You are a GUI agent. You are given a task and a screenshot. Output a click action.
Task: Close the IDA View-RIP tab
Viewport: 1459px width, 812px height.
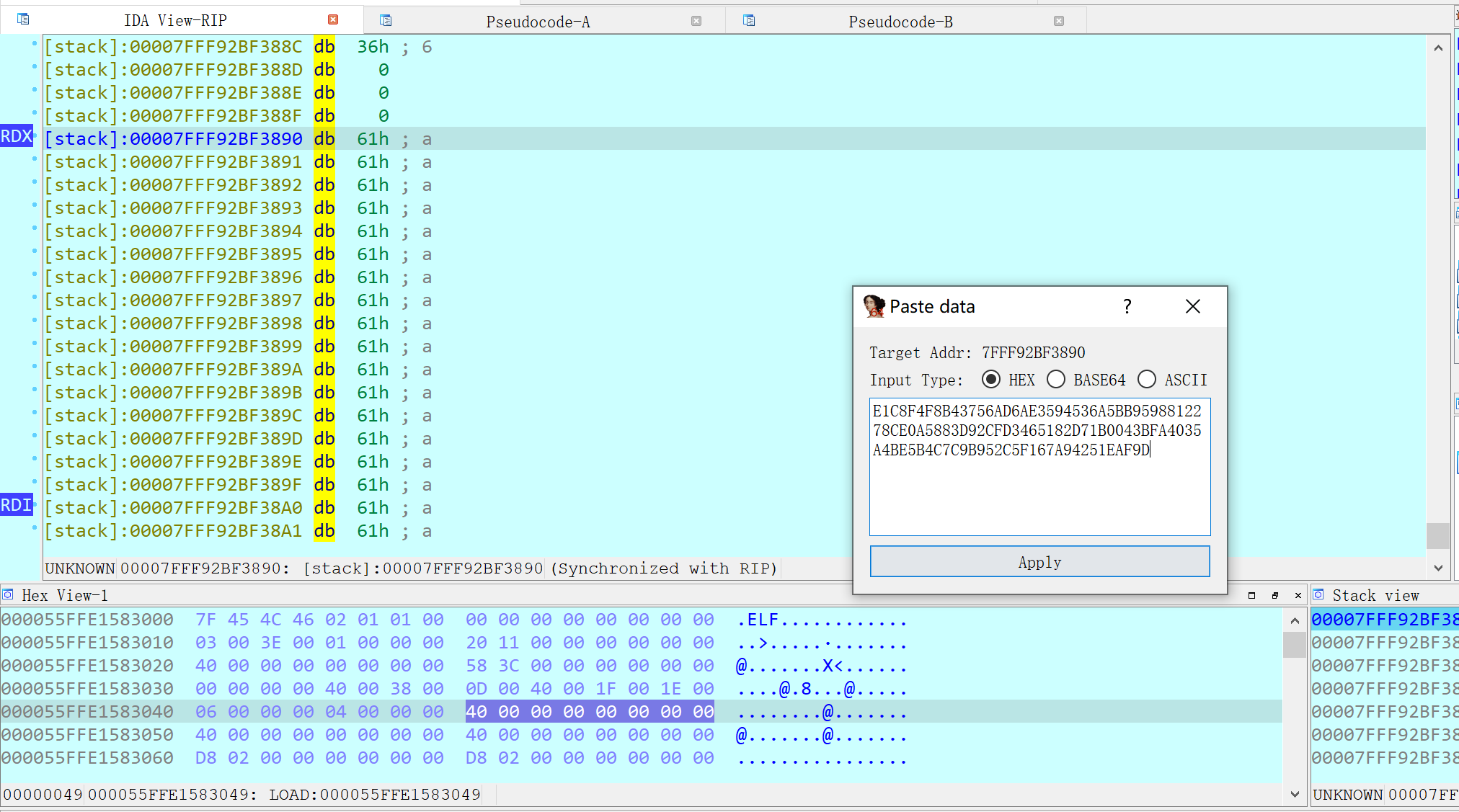click(333, 19)
